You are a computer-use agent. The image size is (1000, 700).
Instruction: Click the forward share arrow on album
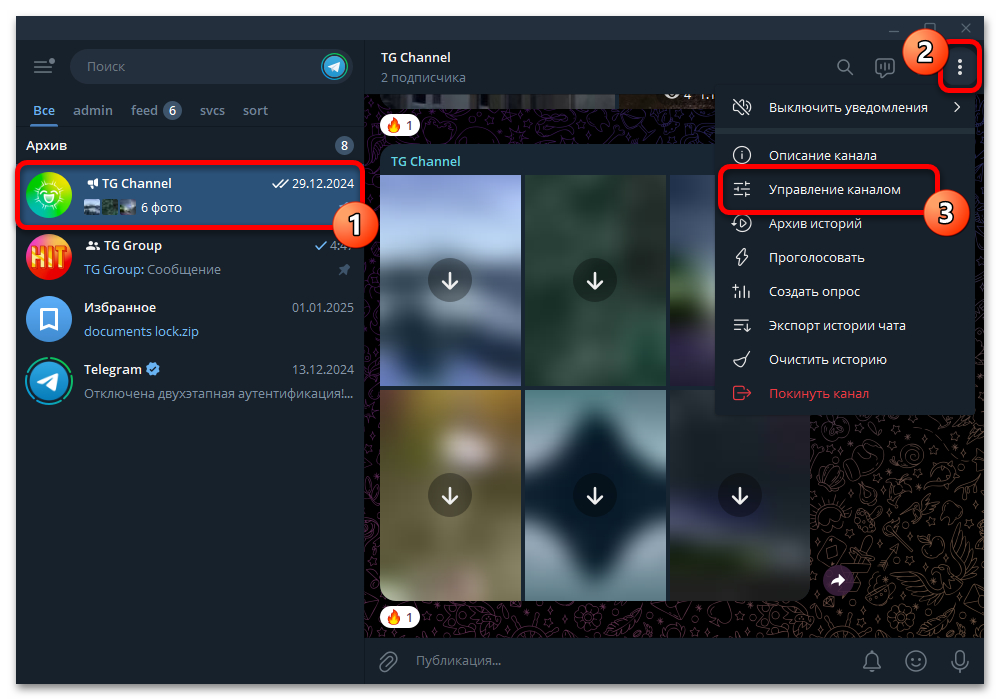pyautogui.click(x=837, y=580)
